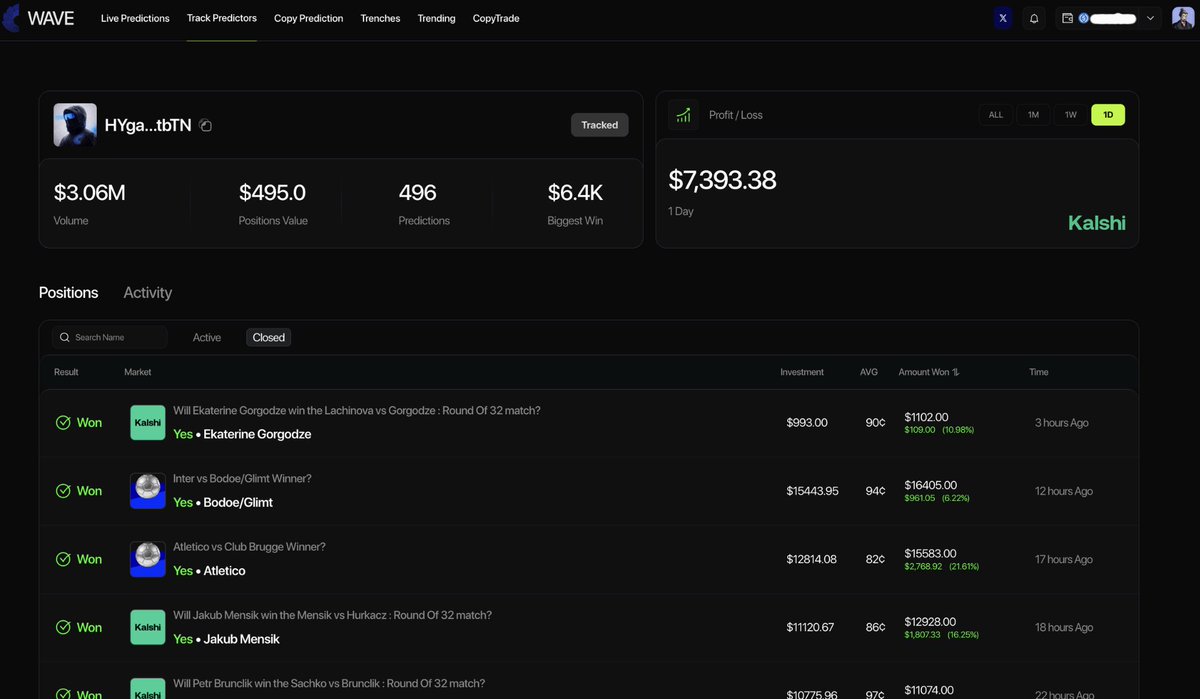
Task: Click soccer ball icon on Inter vs Bodoe/Glimt
Action: [x=148, y=491]
